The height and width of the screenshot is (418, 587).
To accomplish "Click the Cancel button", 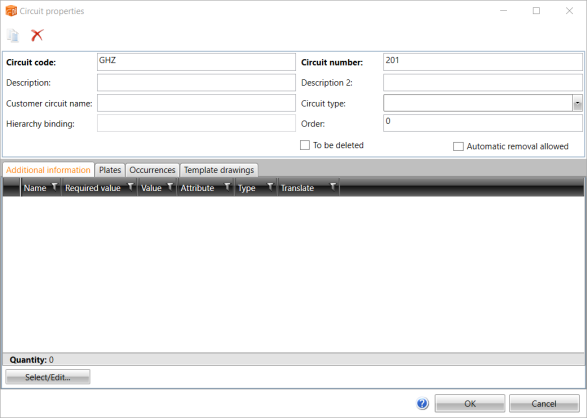I will tap(544, 403).
